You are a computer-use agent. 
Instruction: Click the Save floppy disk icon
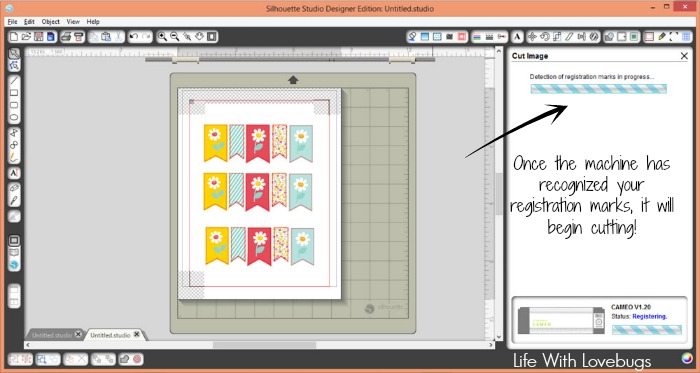pos(38,37)
